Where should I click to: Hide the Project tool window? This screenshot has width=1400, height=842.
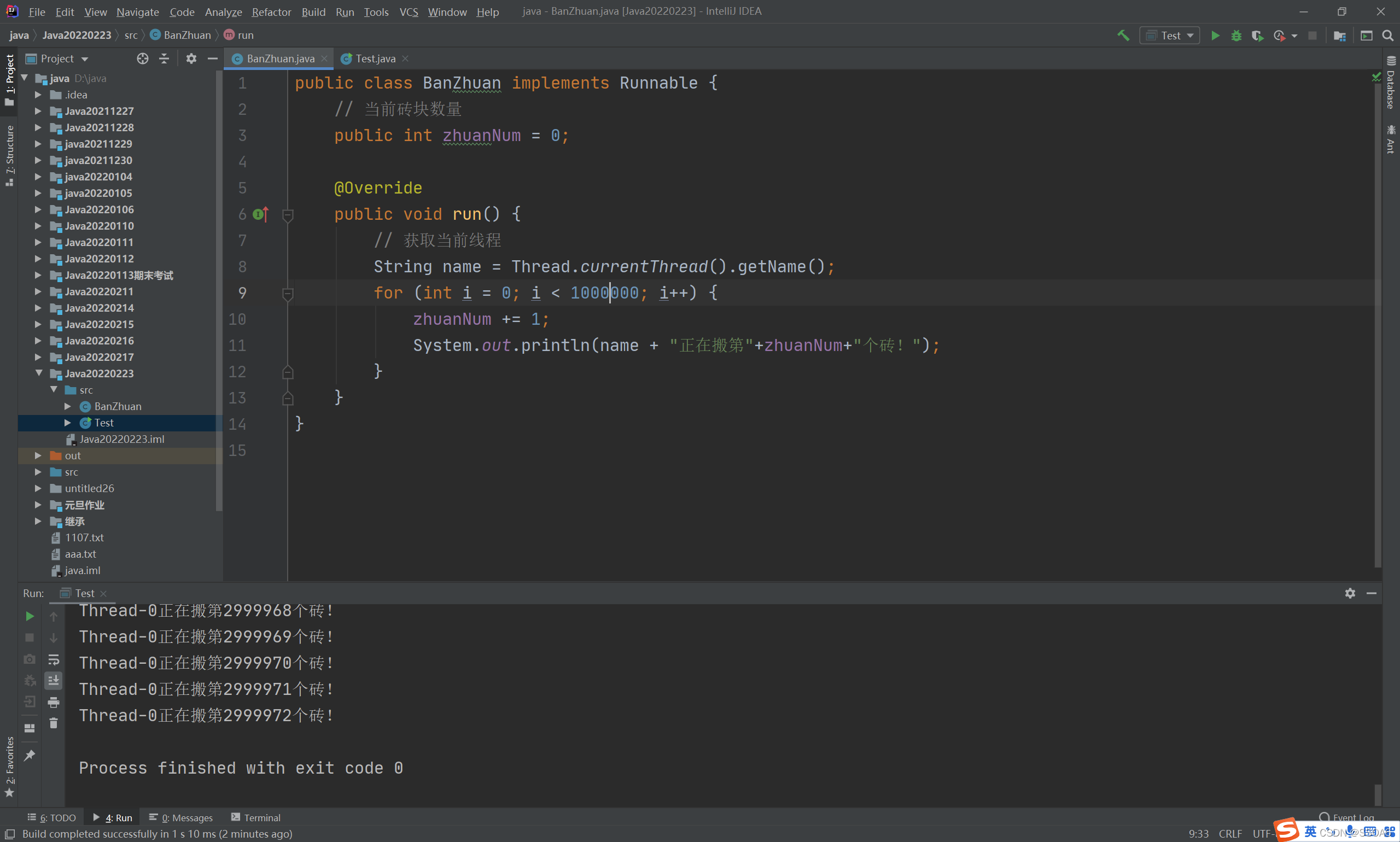pos(213,59)
